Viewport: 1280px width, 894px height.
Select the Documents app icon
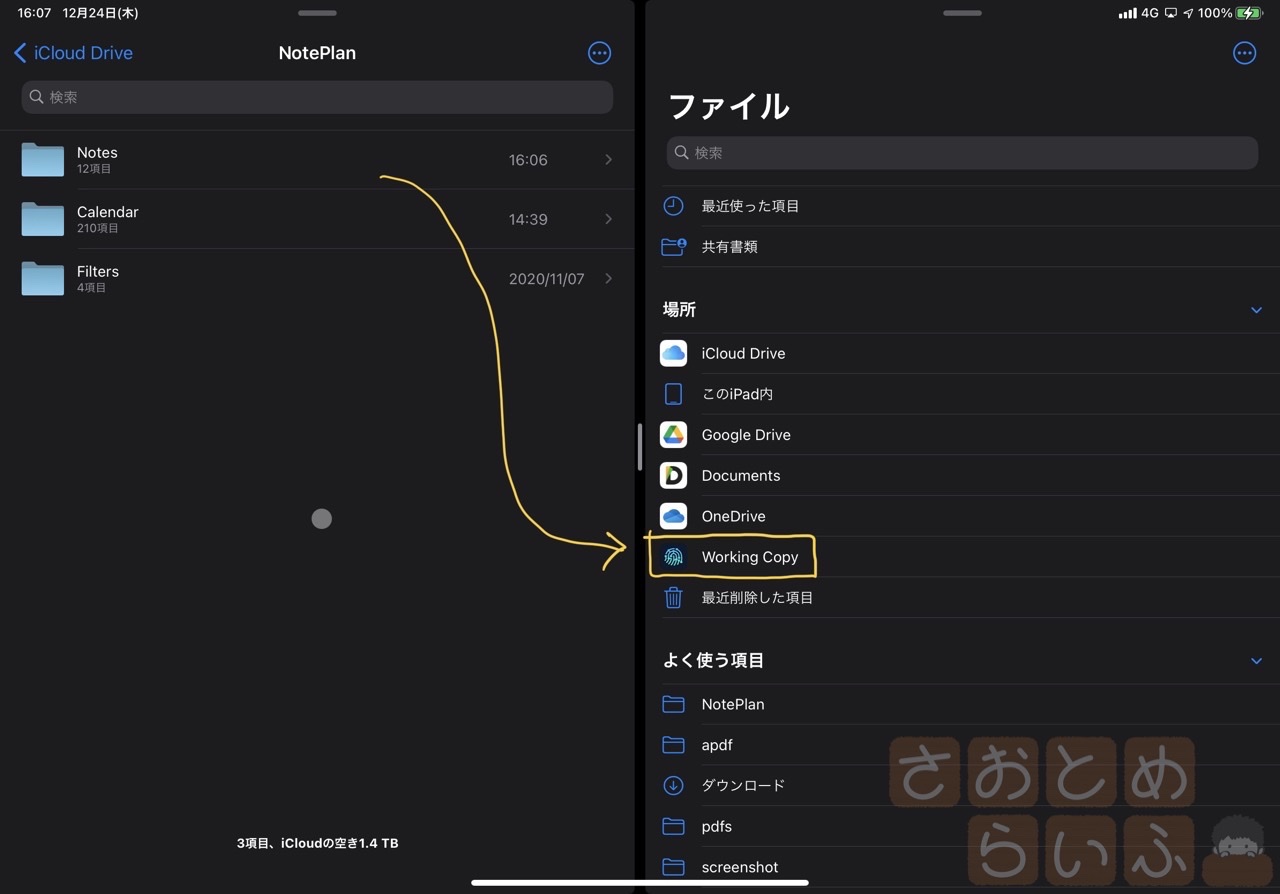tap(674, 475)
